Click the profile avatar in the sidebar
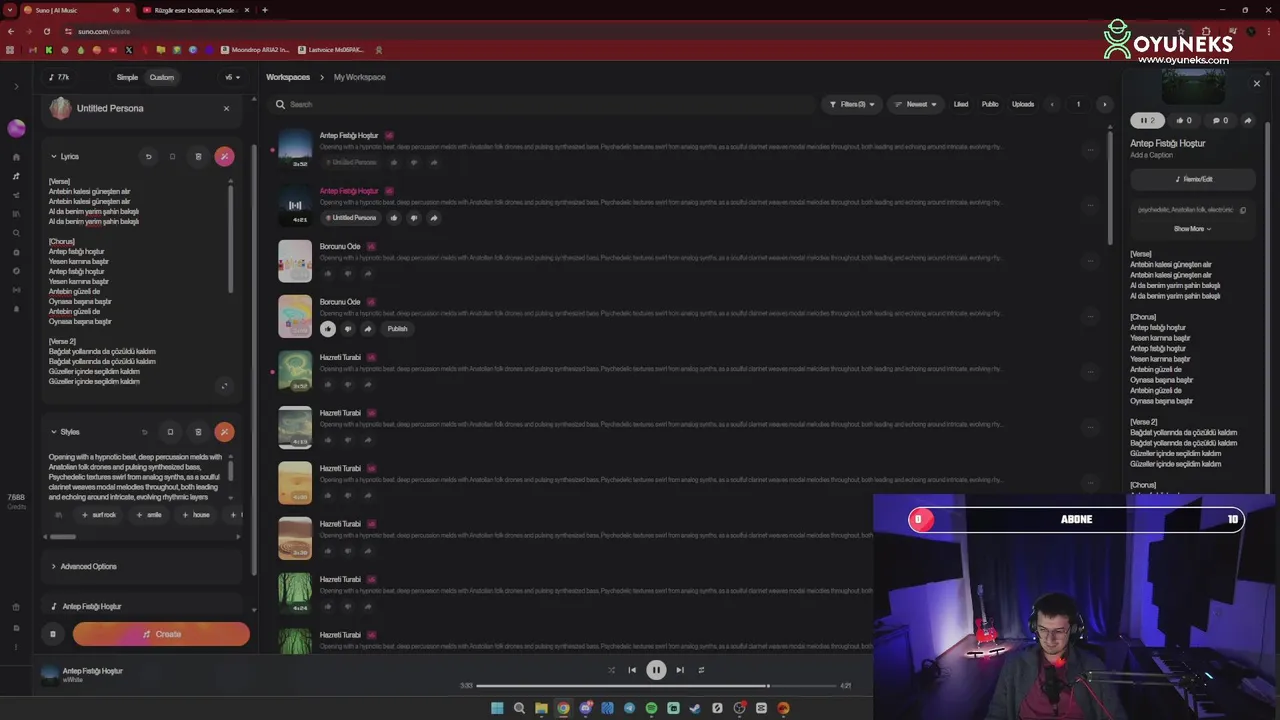Screen dimensions: 1280x720 point(16,128)
